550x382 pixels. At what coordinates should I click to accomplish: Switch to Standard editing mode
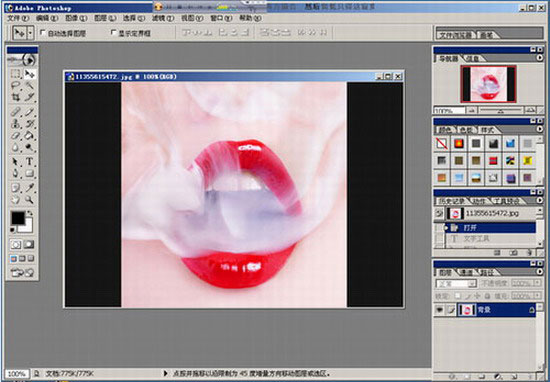(16, 244)
